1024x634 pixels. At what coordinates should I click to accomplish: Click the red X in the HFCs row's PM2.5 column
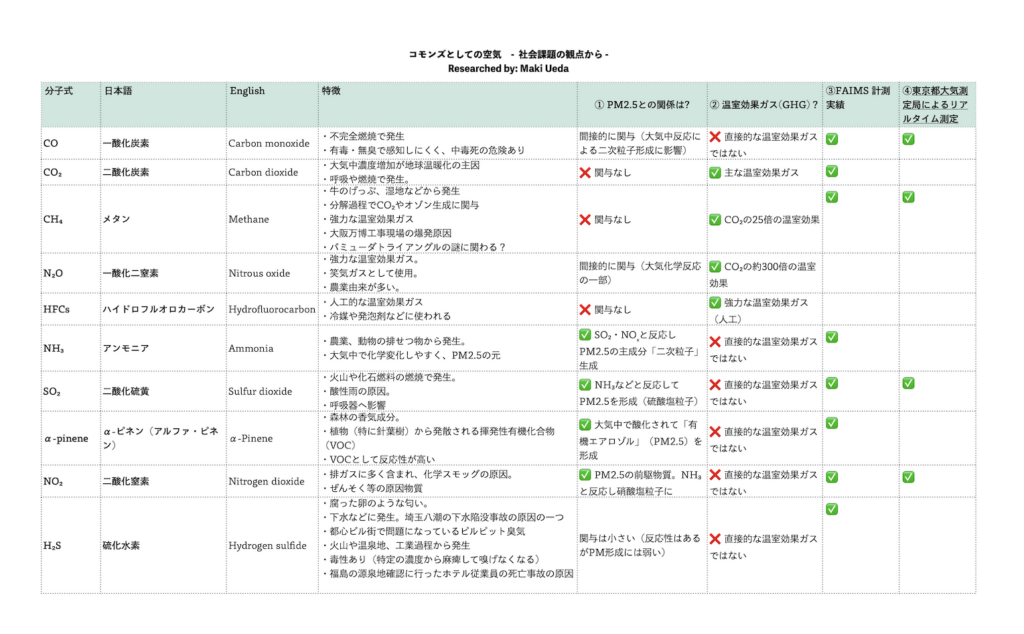[x=585, y=310]
